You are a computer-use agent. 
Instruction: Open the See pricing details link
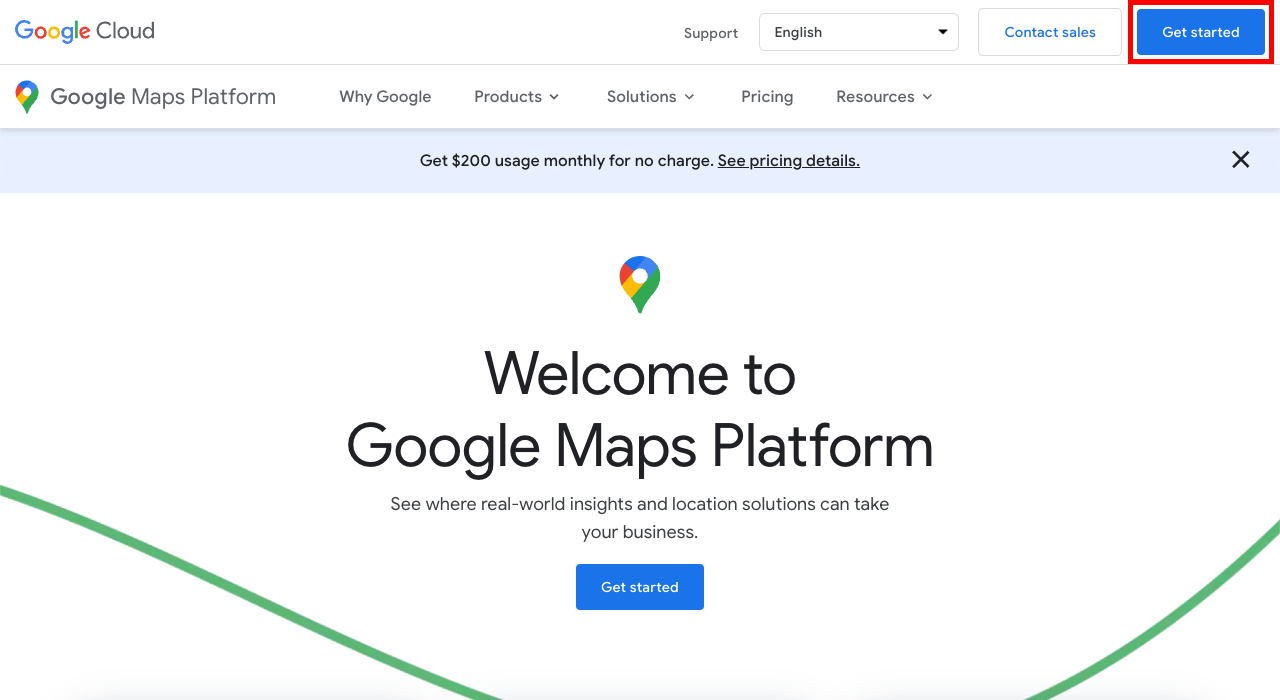tap(789, 160)
